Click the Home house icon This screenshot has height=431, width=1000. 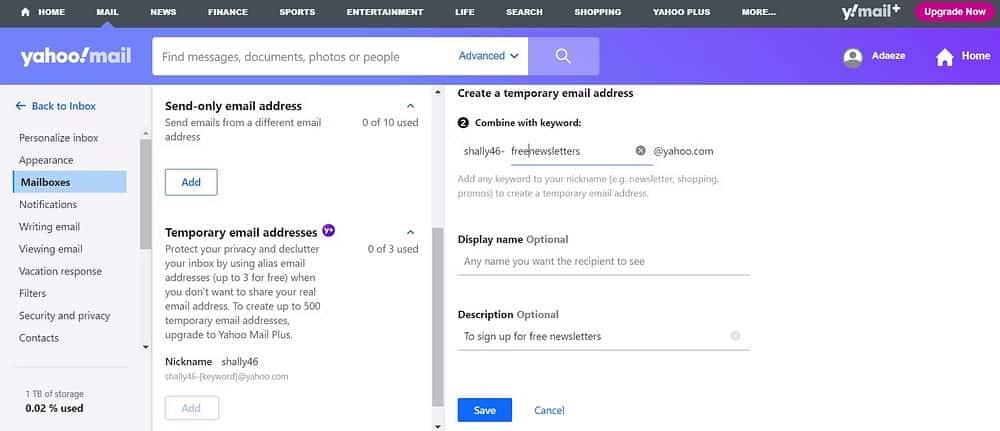pos(945,57)
